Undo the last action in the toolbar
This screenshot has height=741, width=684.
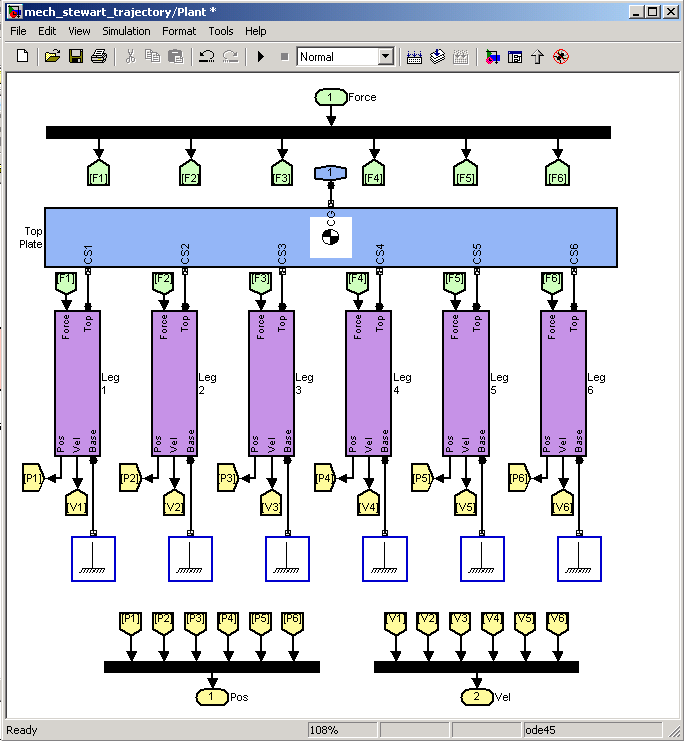click(206, 57)
